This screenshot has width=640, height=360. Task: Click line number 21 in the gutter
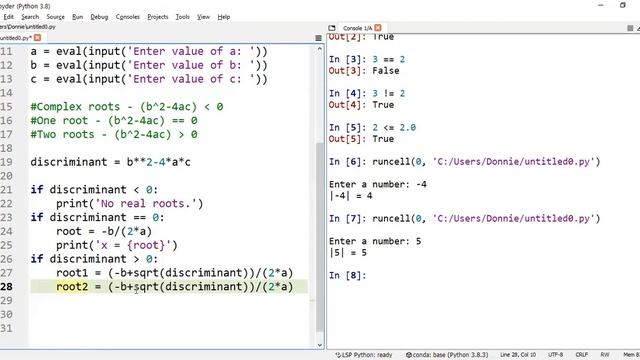[7, 190]
